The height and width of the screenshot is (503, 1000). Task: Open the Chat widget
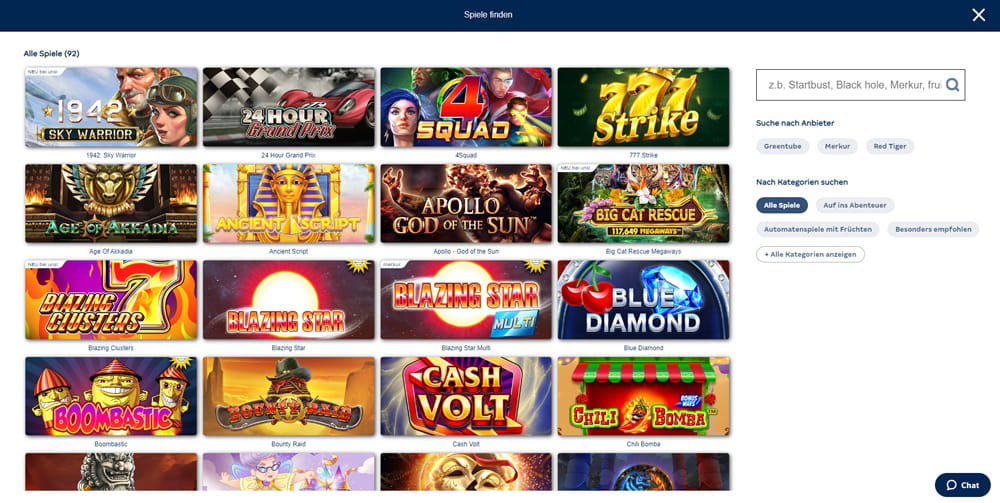(x=962, y=485)
